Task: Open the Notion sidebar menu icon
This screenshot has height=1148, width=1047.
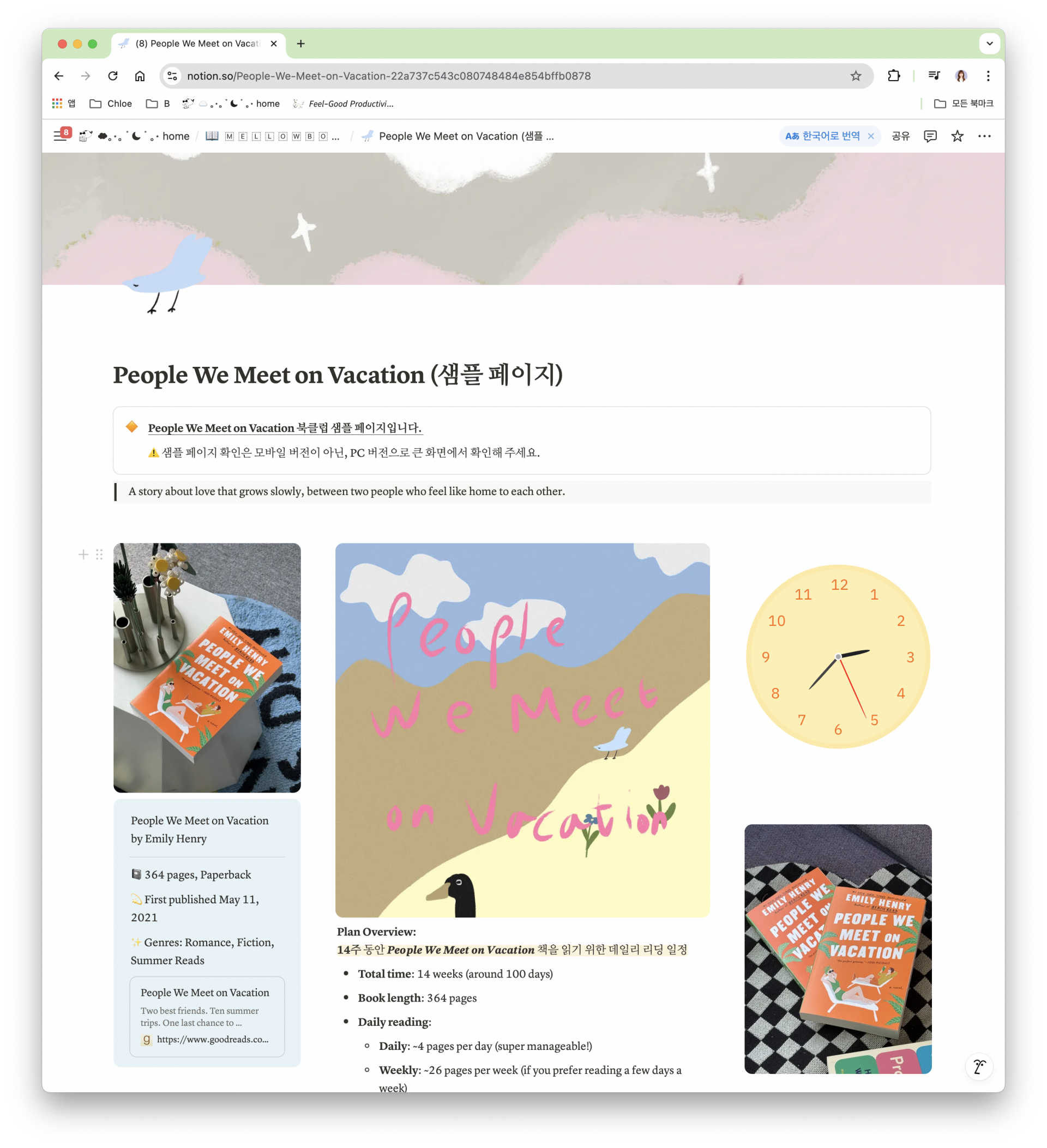Action: pos(60,136)
